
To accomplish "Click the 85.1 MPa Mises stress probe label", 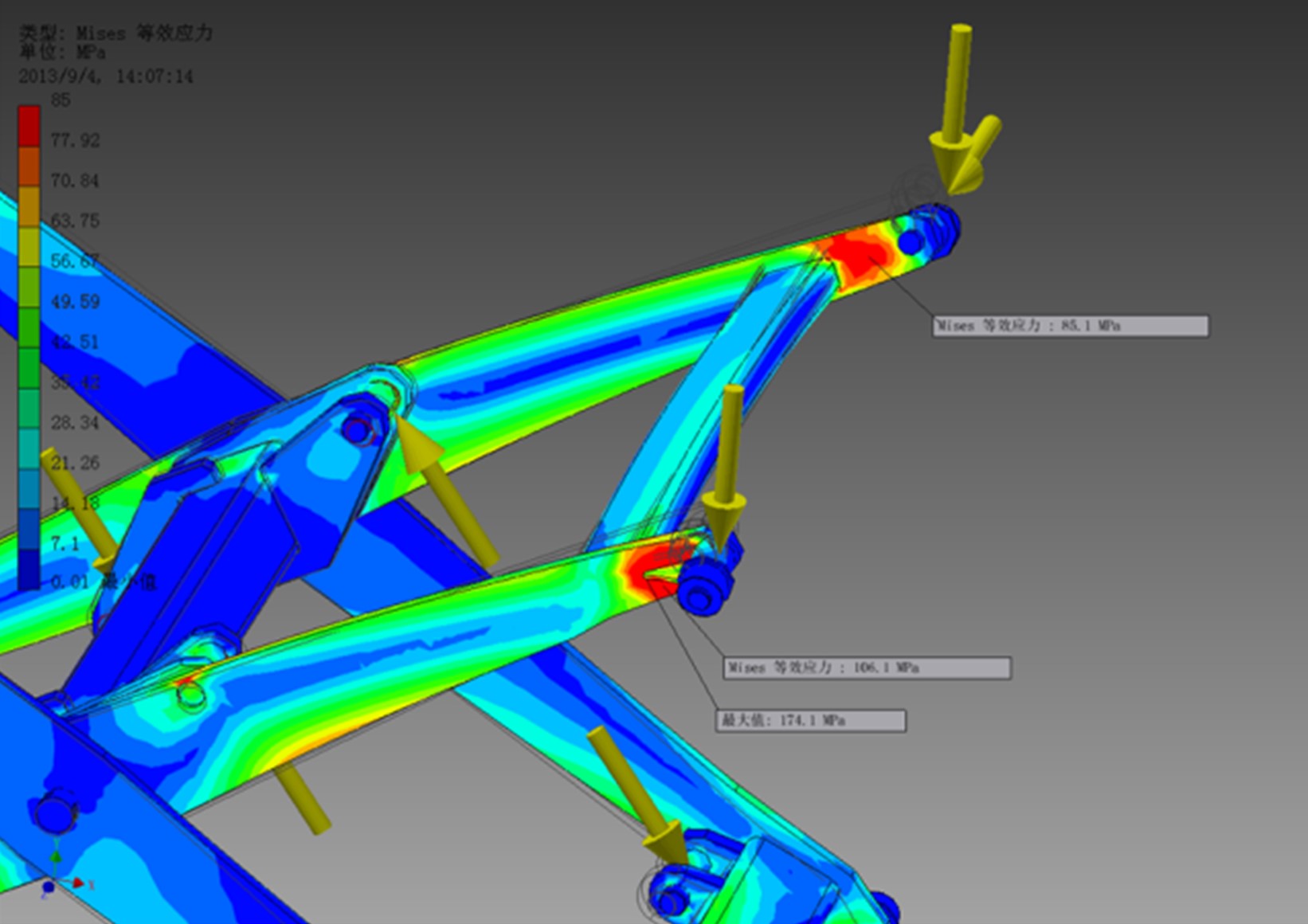I will click(1070, 326).
